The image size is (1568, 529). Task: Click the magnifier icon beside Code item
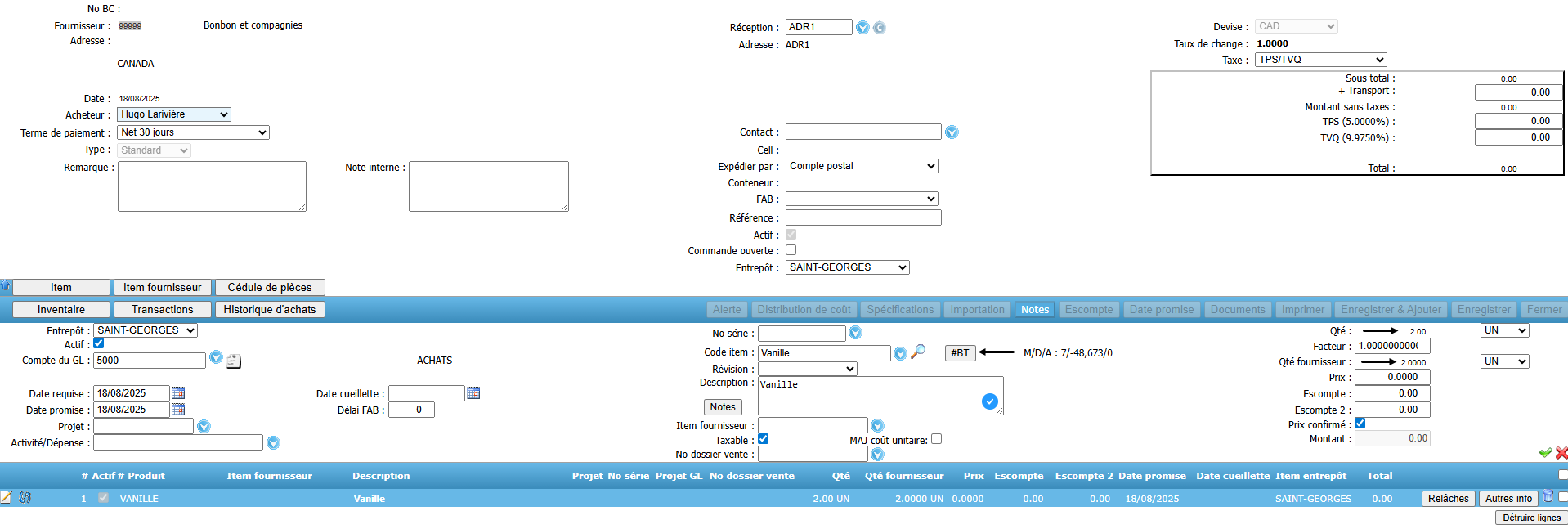point(918,352)
